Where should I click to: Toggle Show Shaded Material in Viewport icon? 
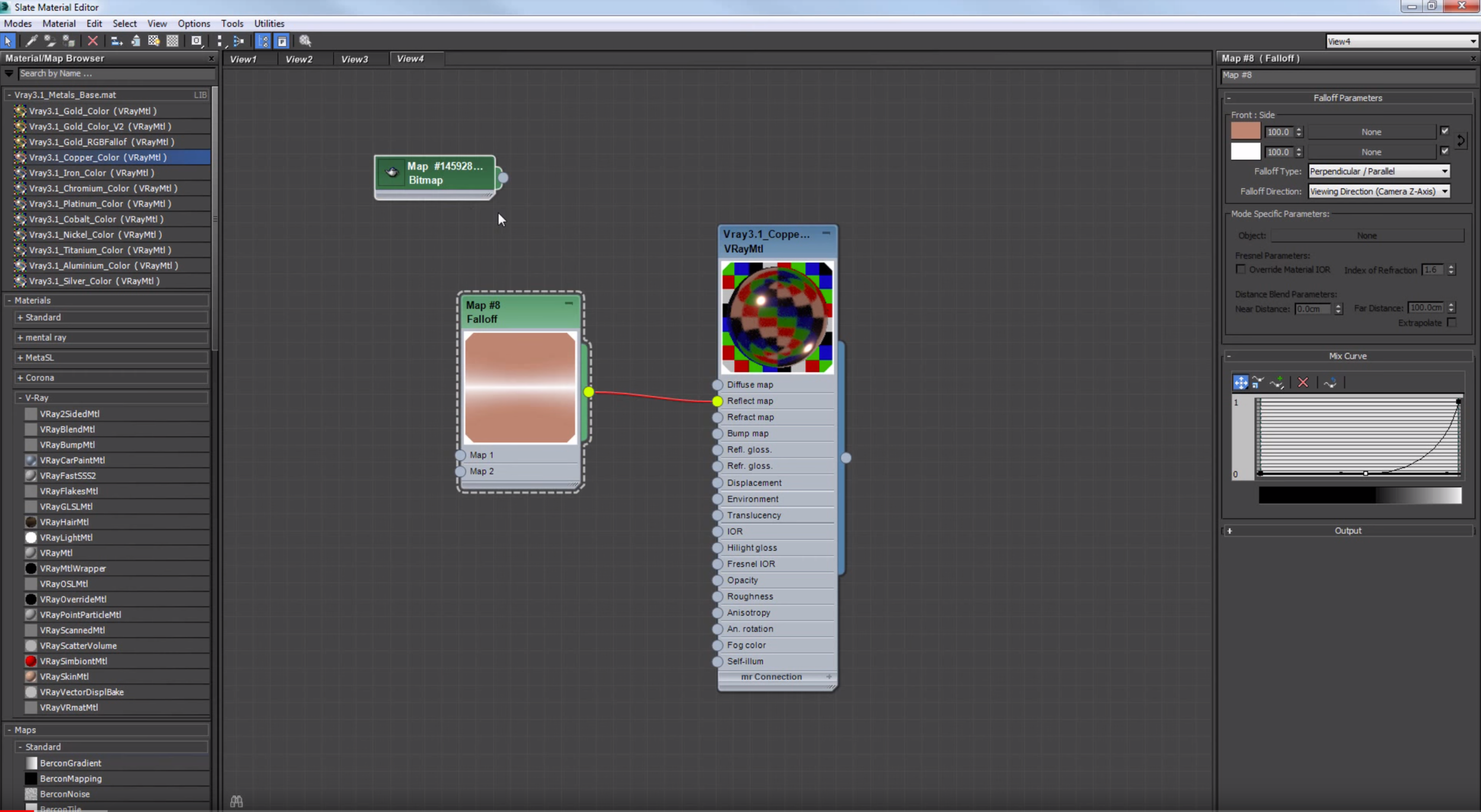[153, 41]
